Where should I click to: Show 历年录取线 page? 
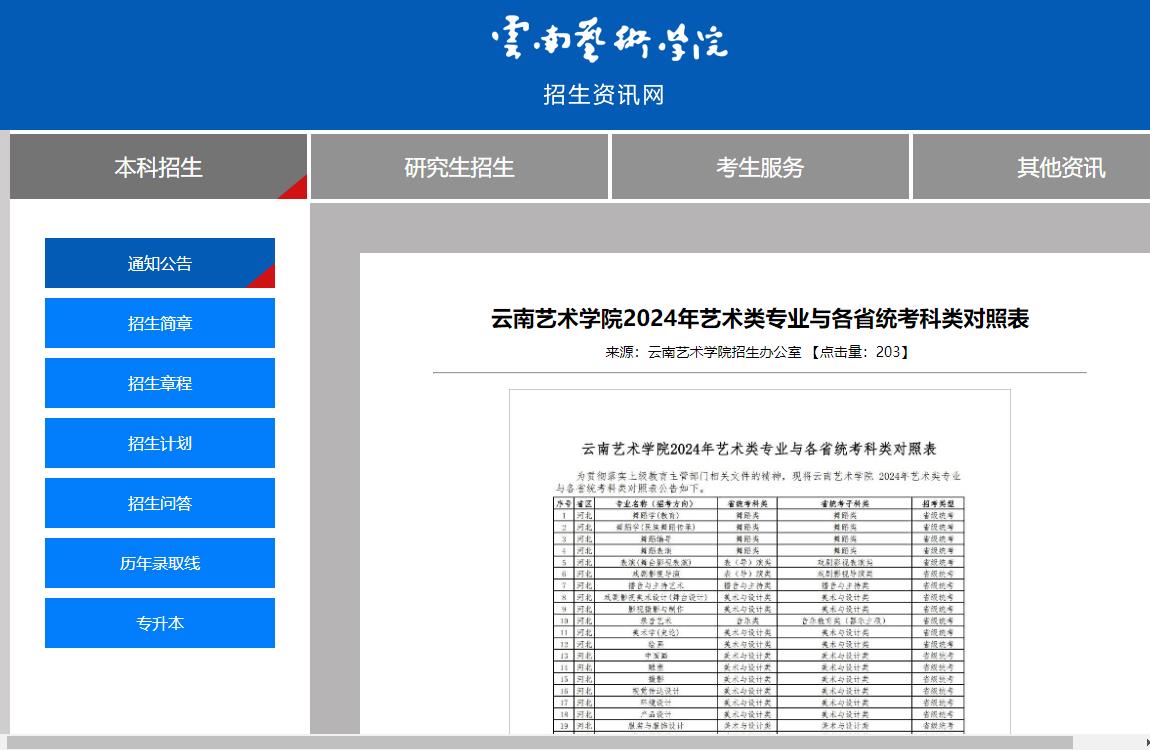tap(160, 563)
